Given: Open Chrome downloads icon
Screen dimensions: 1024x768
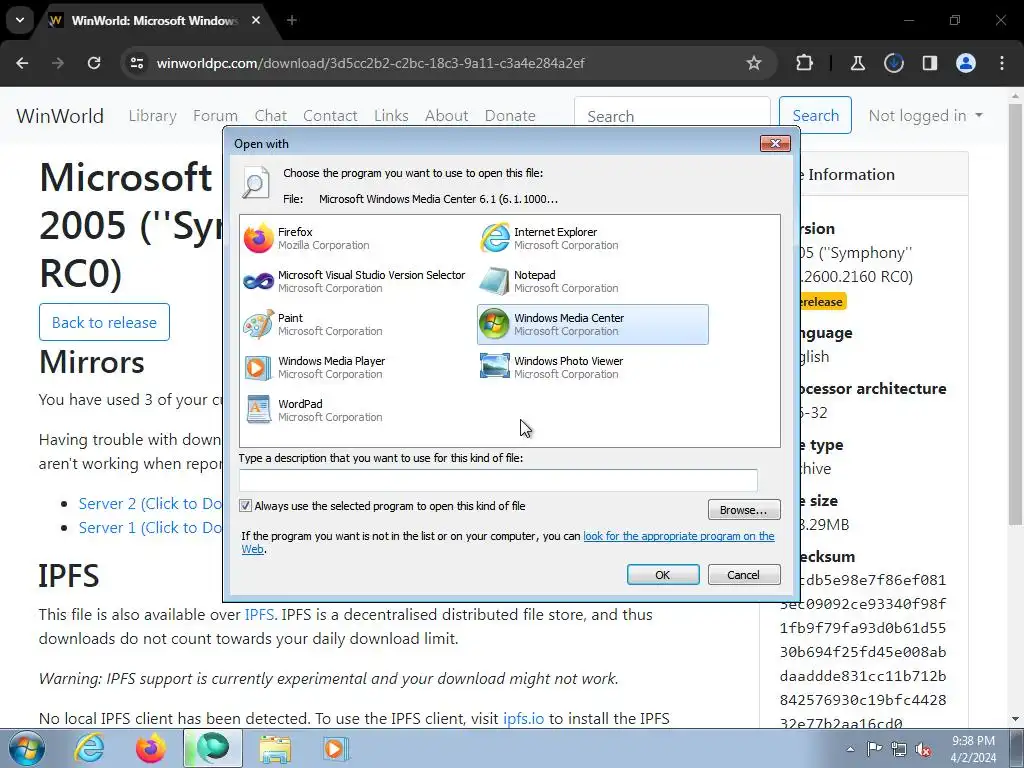Looking at the screenshot, I should point(893,63).
